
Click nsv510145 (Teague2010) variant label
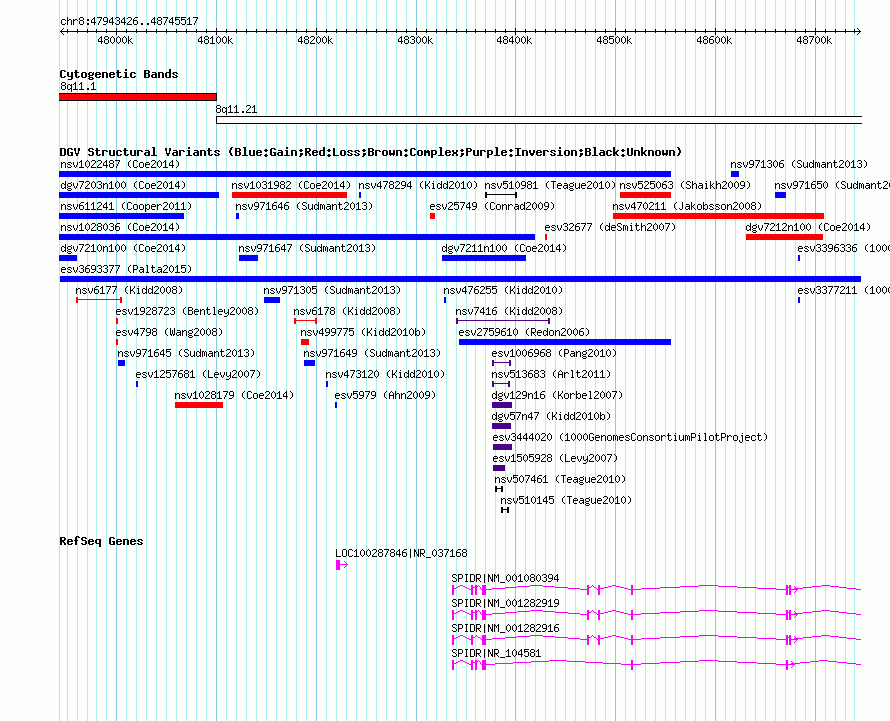[x=566, y=500]
